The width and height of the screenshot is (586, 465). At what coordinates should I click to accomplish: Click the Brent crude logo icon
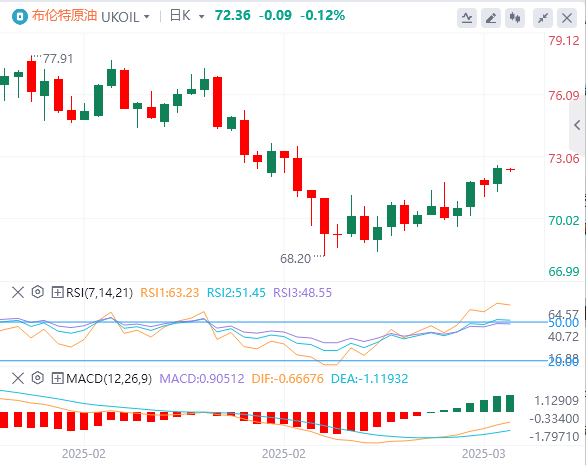[x=19, y=16]
